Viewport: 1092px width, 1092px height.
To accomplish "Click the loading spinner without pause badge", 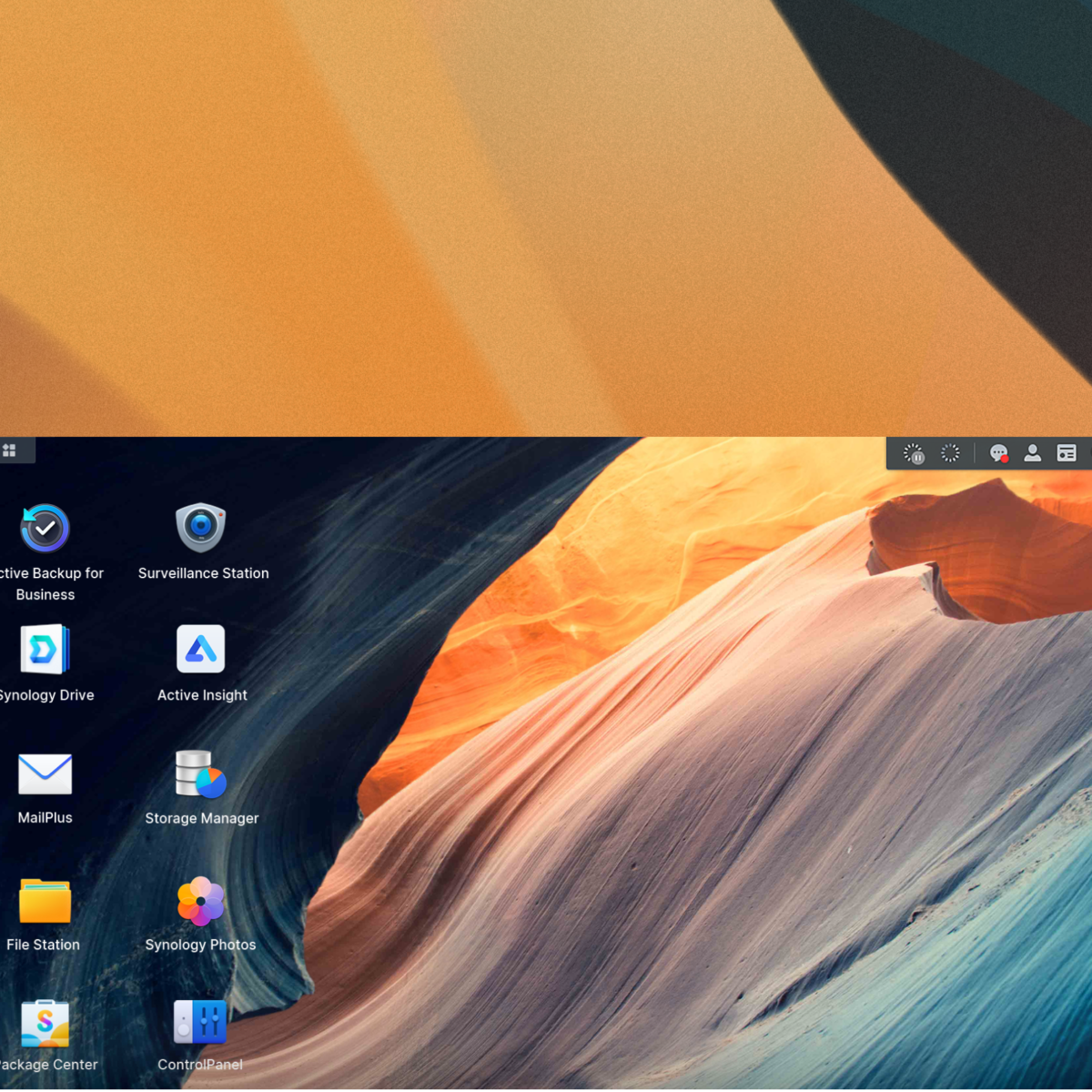I will tap(950, 453).
